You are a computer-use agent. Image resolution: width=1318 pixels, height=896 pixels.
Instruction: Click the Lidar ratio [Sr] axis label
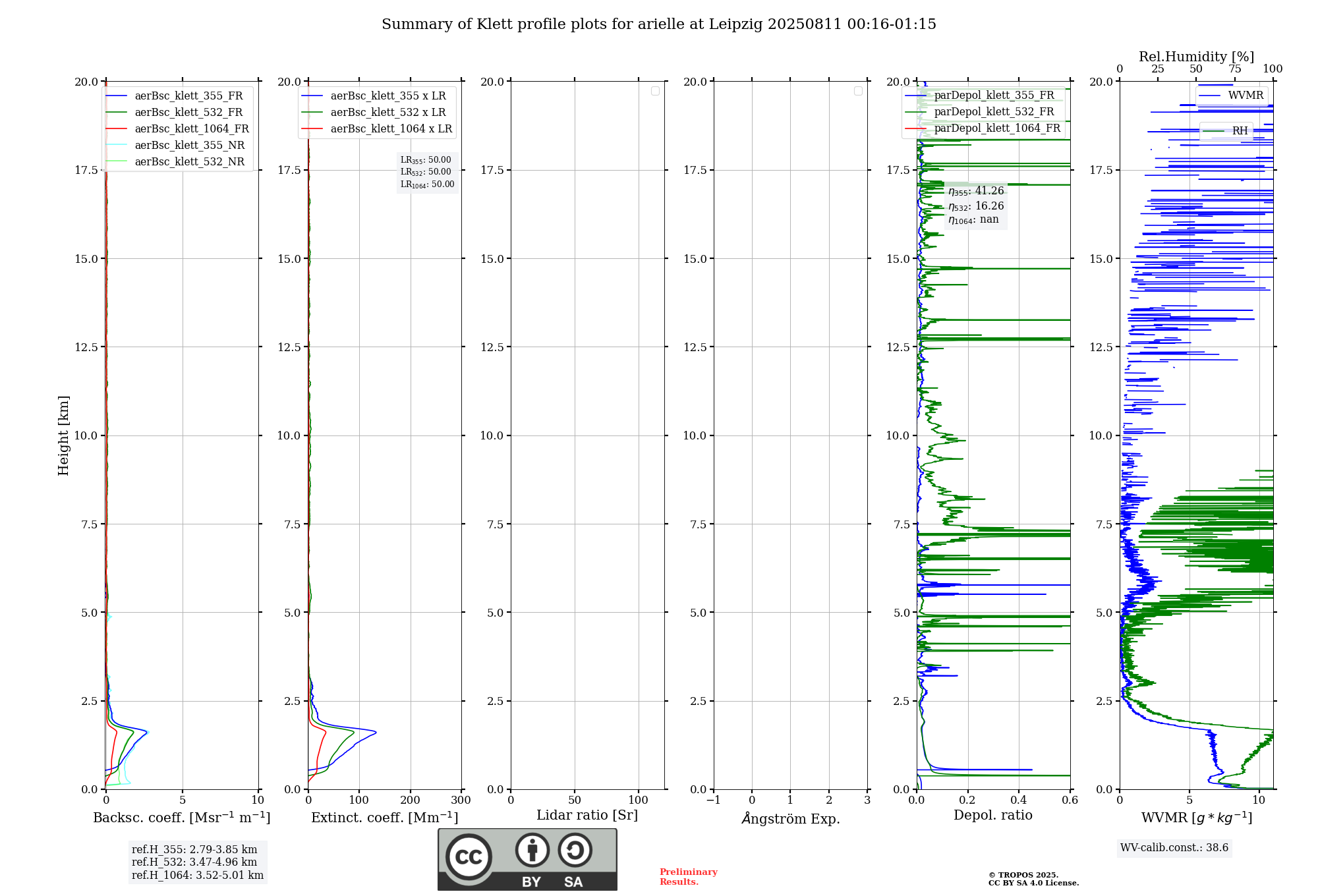coord(587,816)
